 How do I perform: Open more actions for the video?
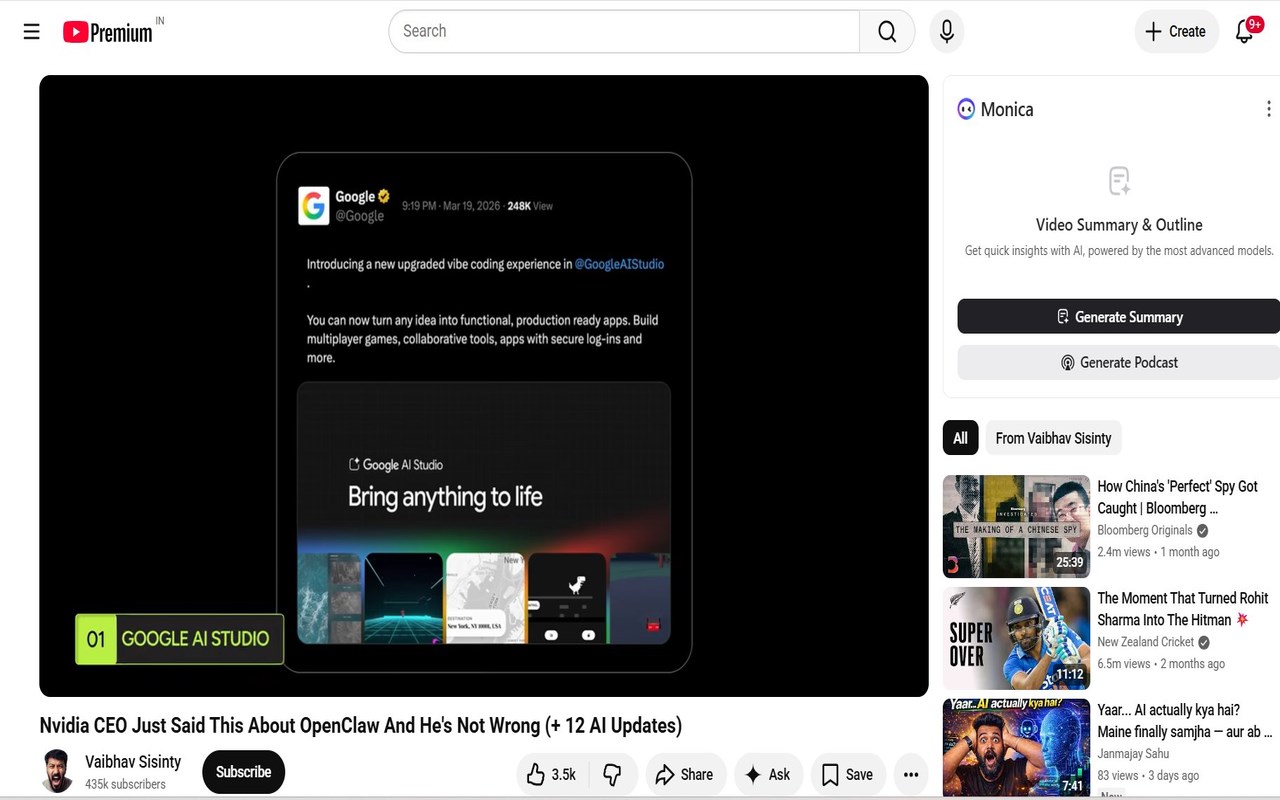[x=910, y=774]
